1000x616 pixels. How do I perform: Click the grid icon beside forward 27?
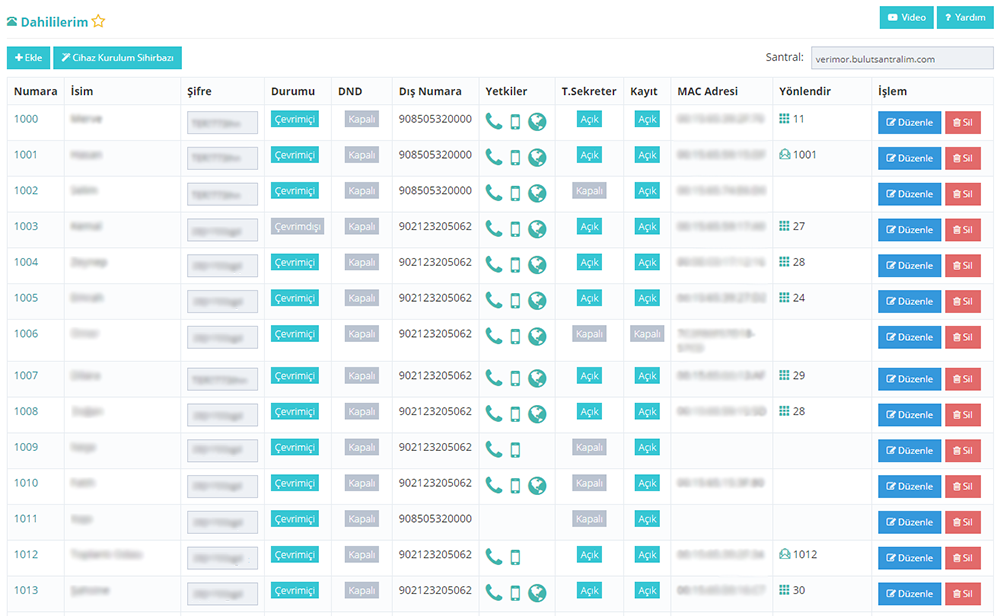783,227
